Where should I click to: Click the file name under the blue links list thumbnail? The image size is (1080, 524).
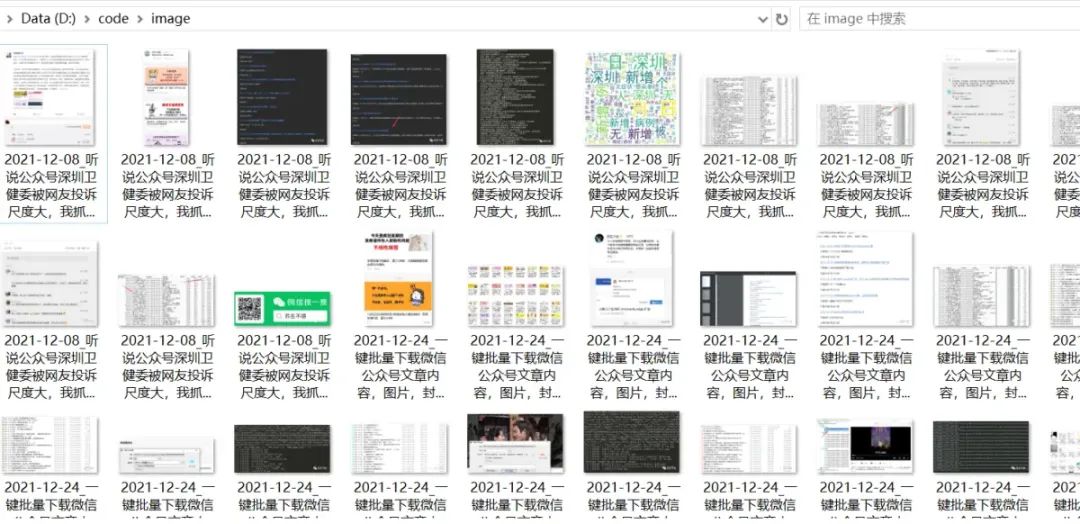865,366
